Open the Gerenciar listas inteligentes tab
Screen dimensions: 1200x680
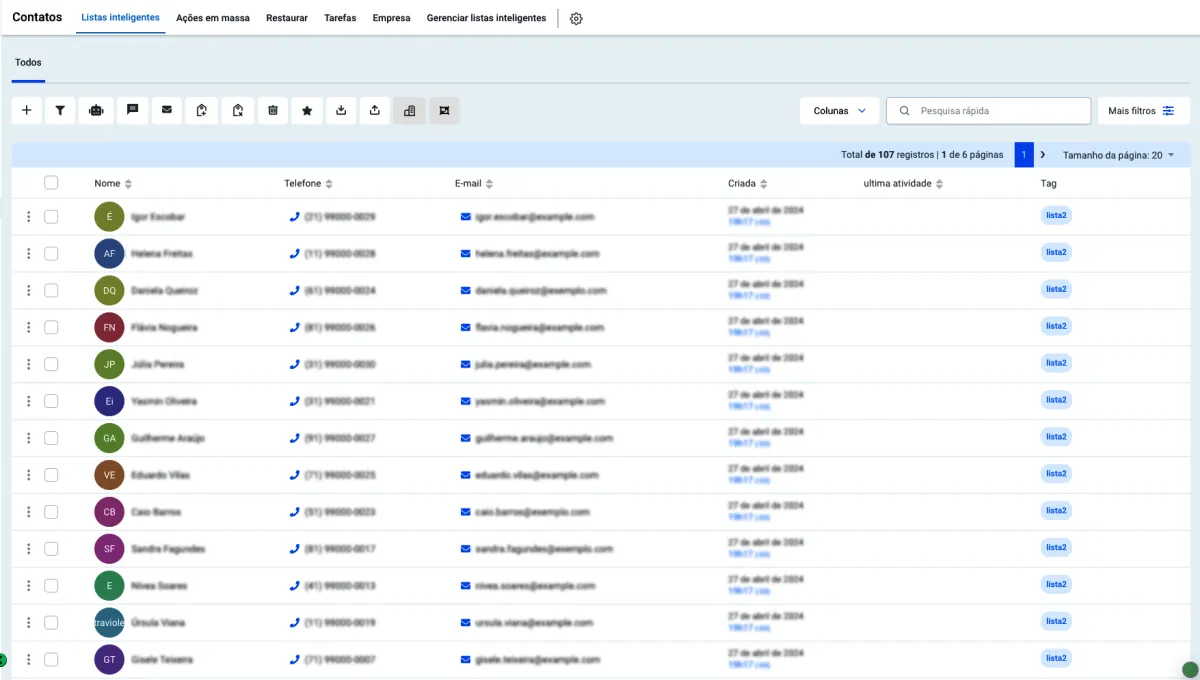pyautogui.click(x=486, y=18)
